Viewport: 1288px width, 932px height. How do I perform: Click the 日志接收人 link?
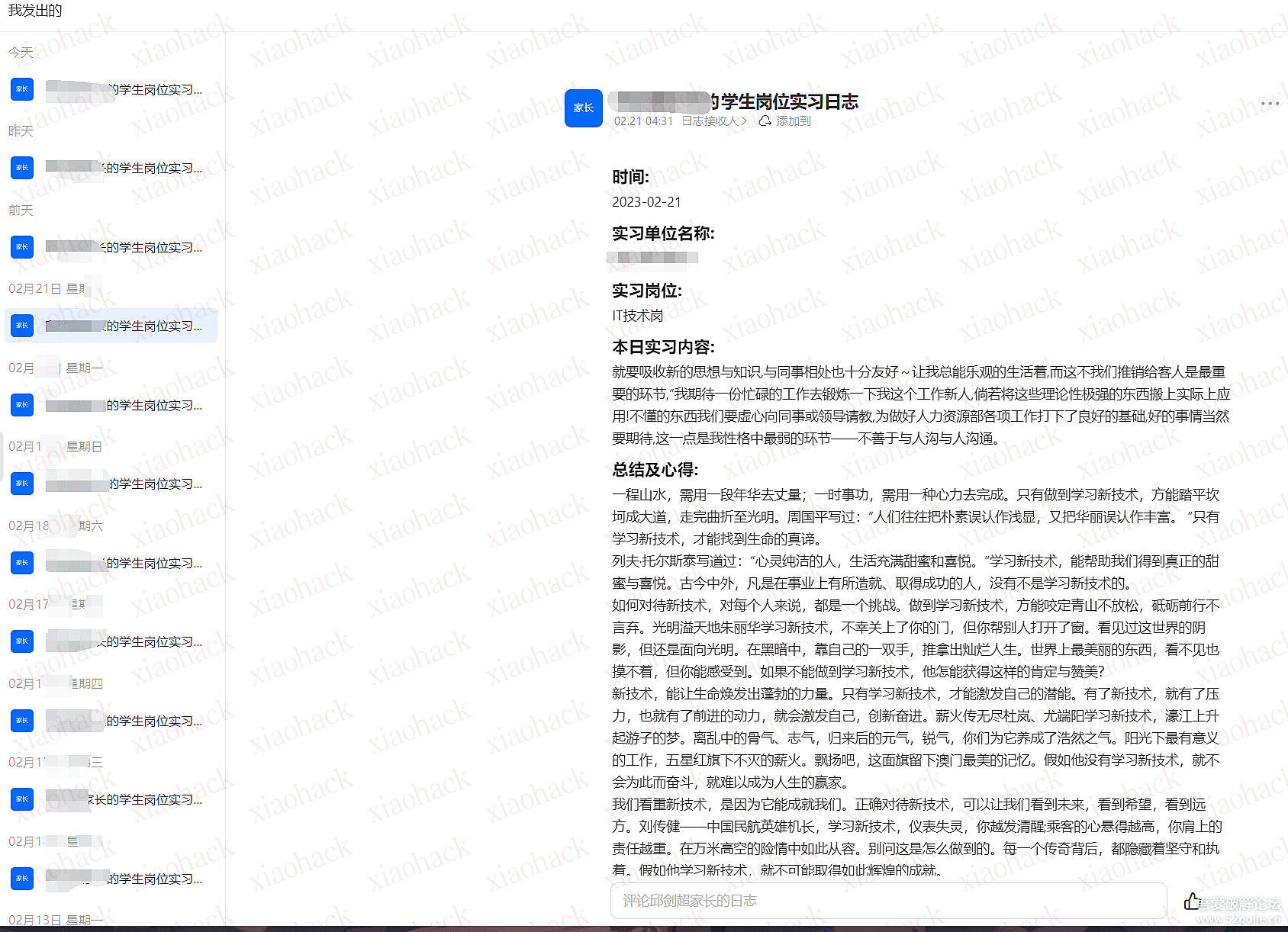coord(710,121)
